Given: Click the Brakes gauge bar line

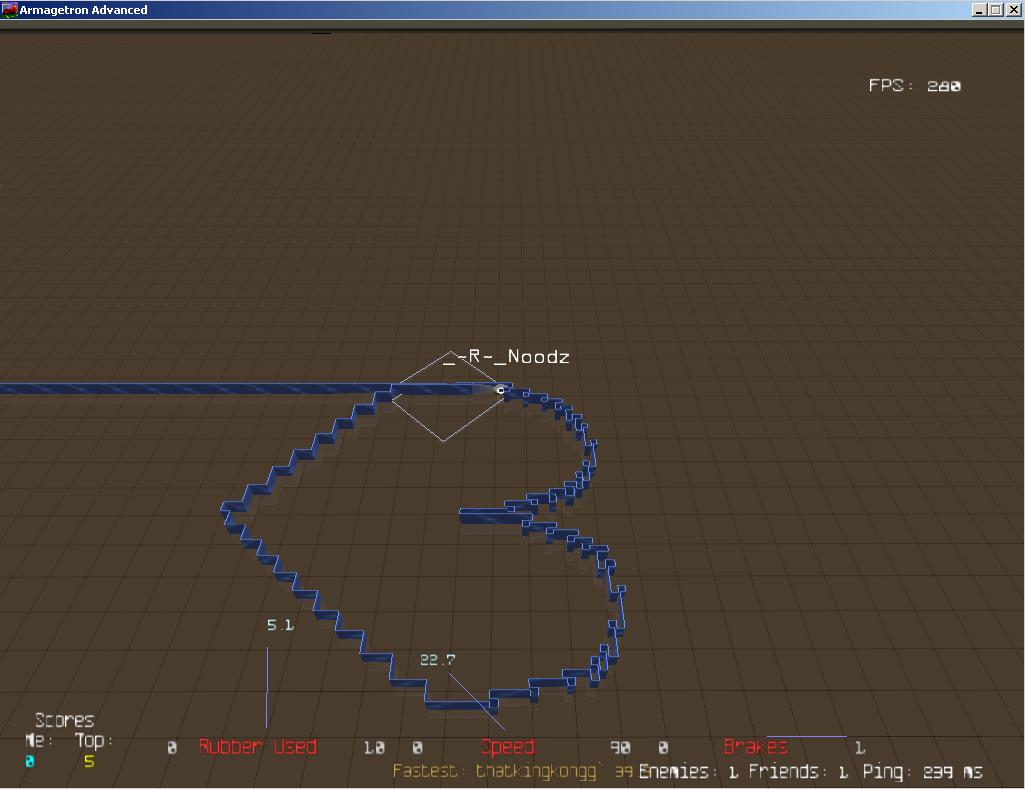Looking at the screenshot, I should pyautogui.click(x=806, y=737).
